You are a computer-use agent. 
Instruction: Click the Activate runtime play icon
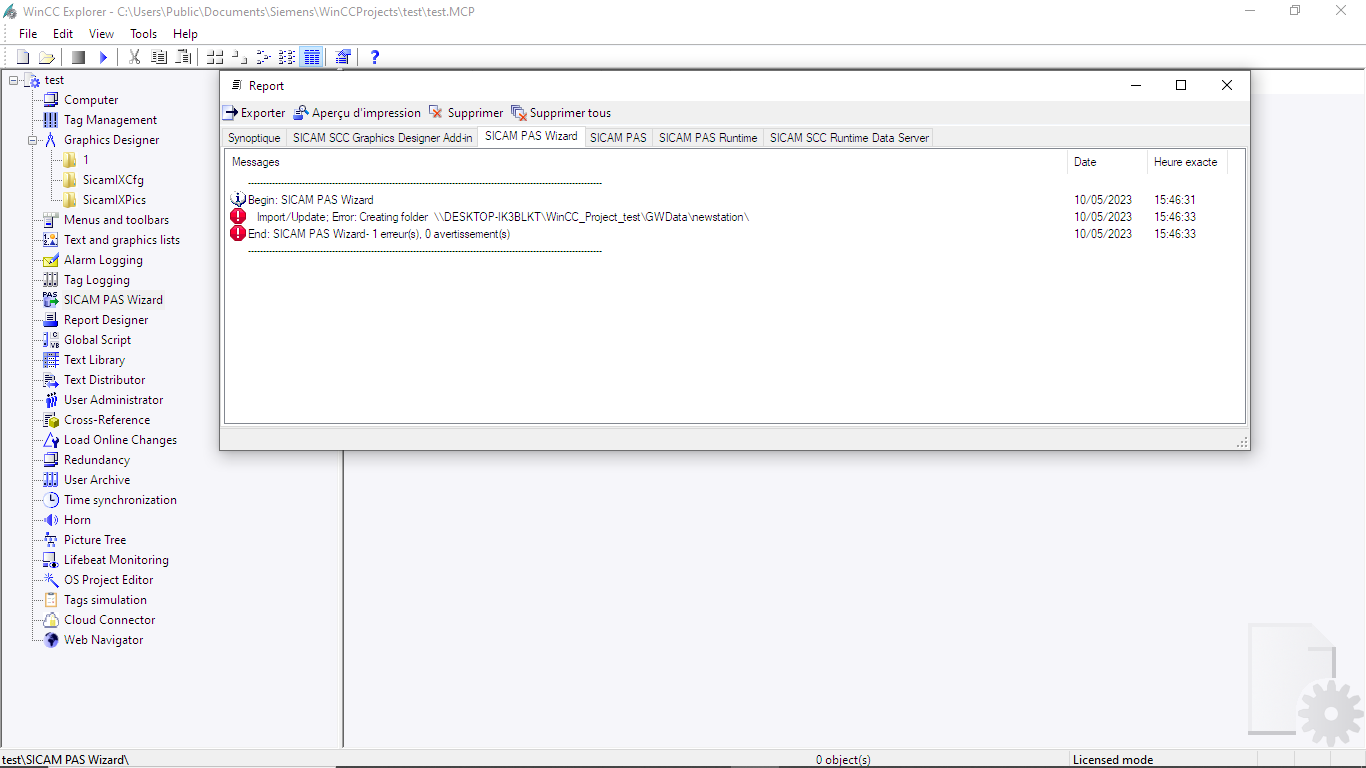[102, 57]
